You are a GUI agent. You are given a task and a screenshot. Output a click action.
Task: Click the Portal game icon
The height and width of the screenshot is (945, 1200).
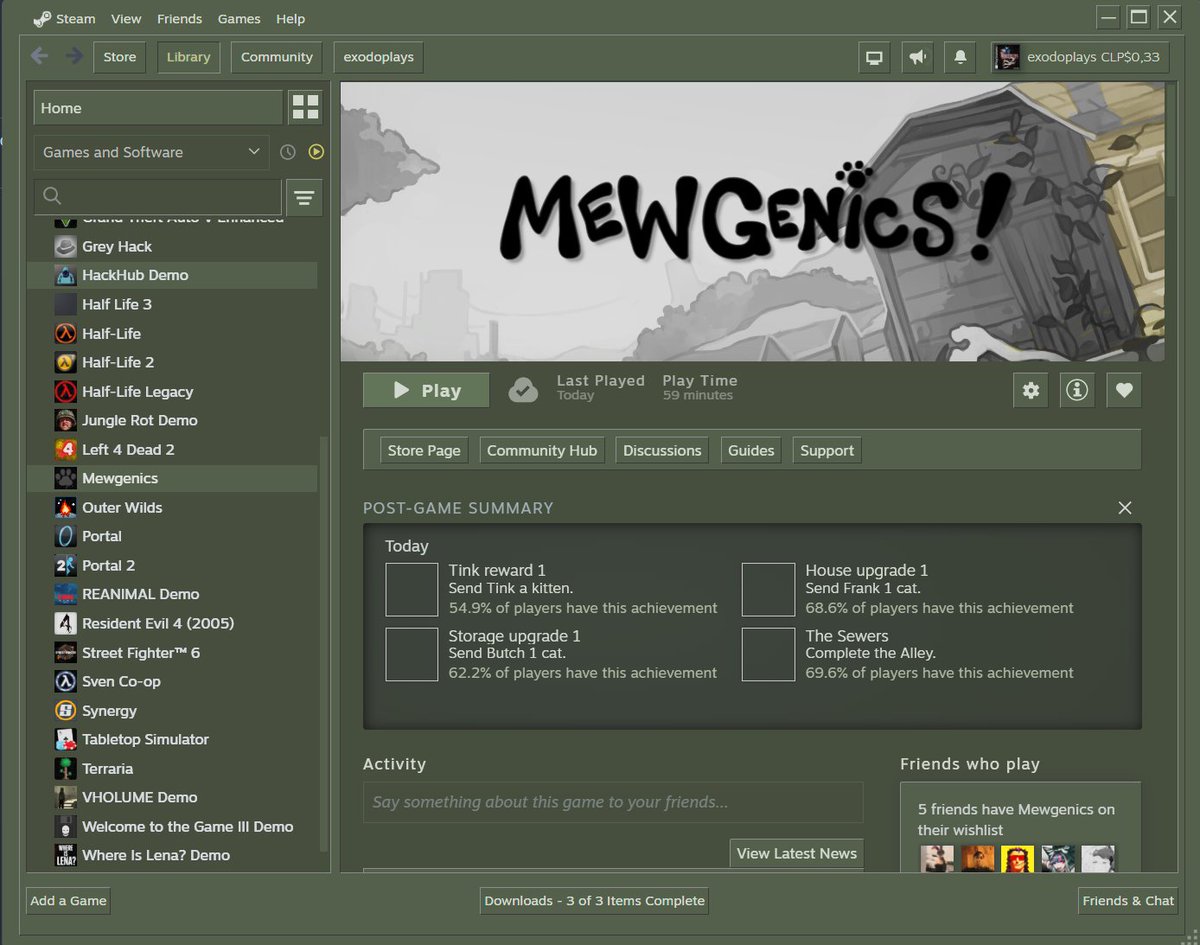(x=65, y=536)
